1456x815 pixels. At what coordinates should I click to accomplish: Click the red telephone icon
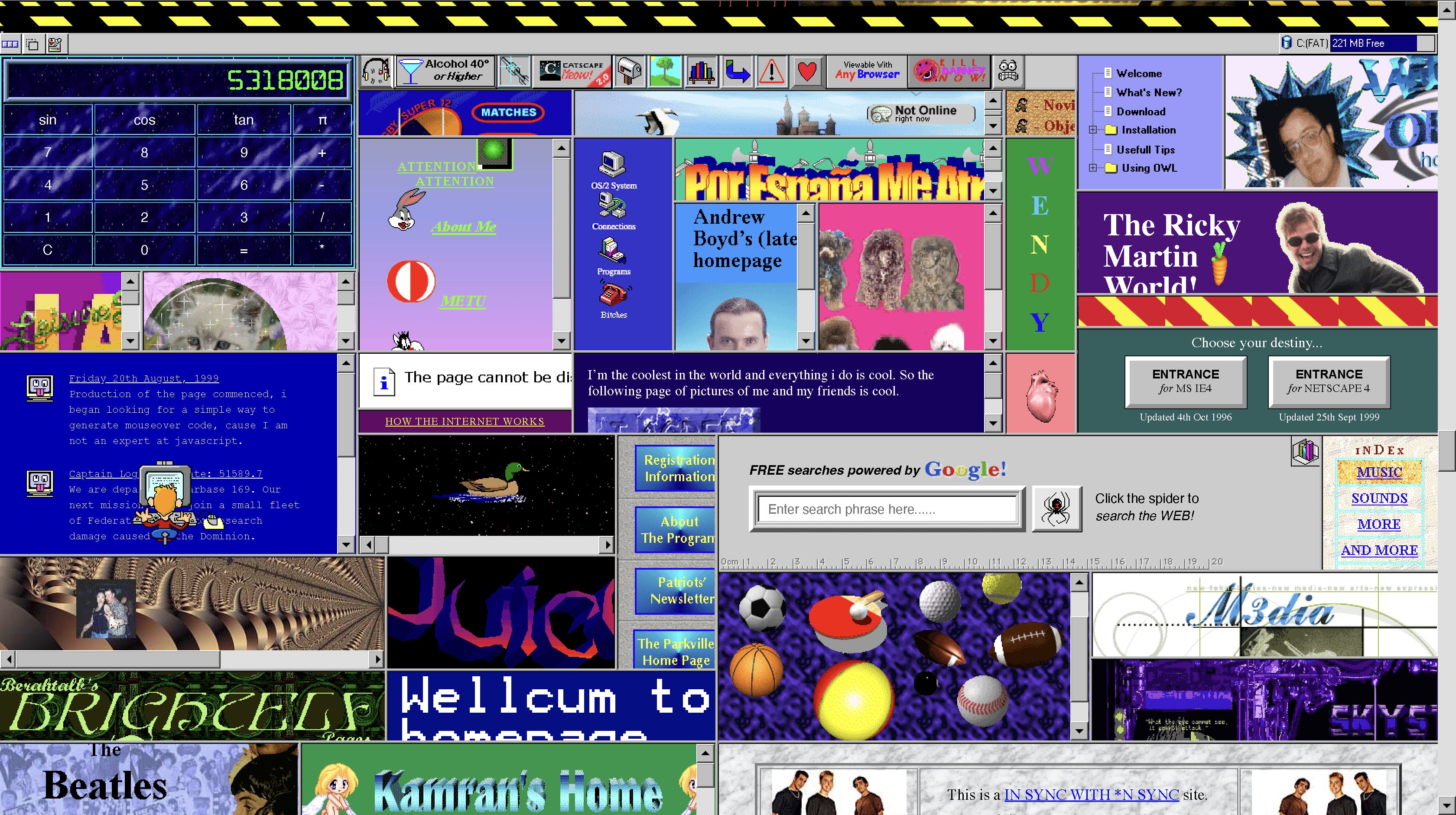613,295
